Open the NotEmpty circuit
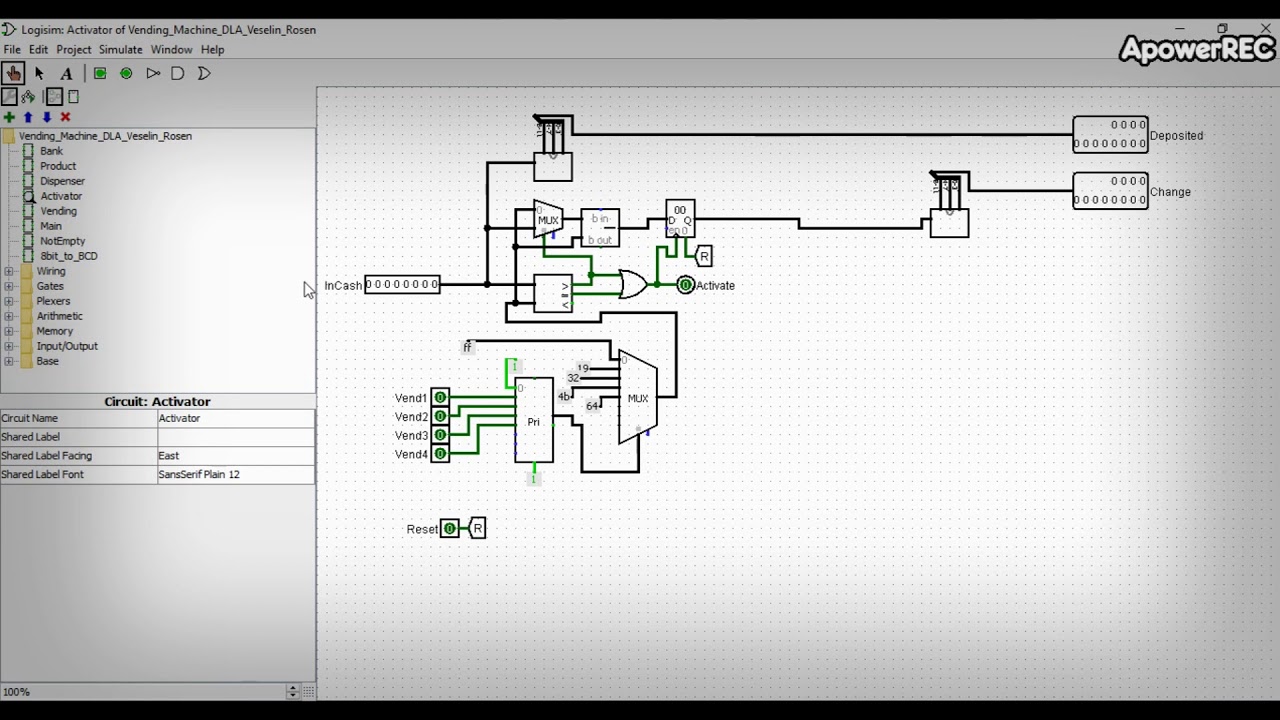 click(x=62, y=241)
